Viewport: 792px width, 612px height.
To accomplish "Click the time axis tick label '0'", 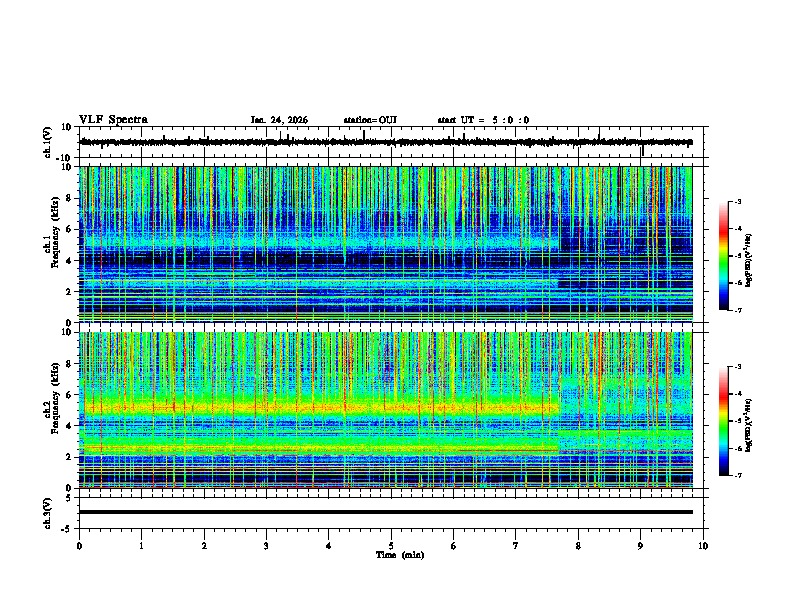I will 79,546.
